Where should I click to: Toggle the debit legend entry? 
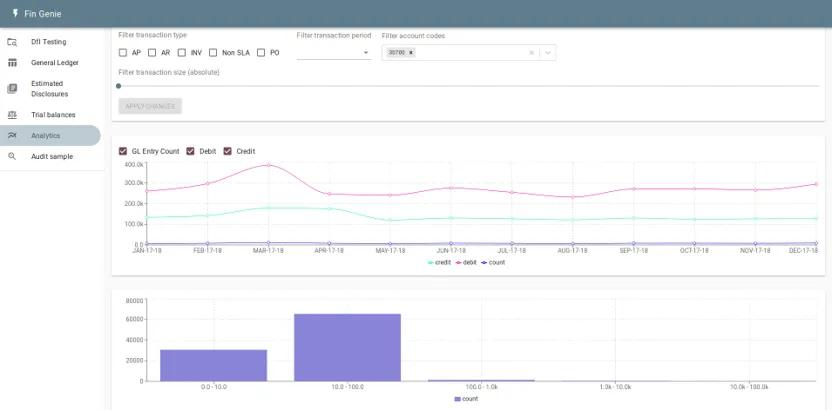(x=466, y=263)
